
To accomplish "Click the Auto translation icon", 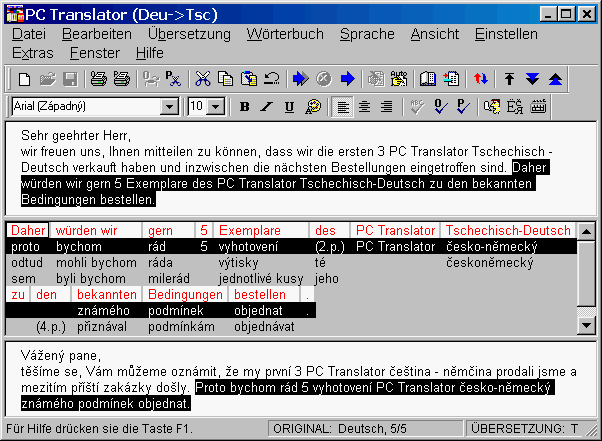I will (399, 79).
